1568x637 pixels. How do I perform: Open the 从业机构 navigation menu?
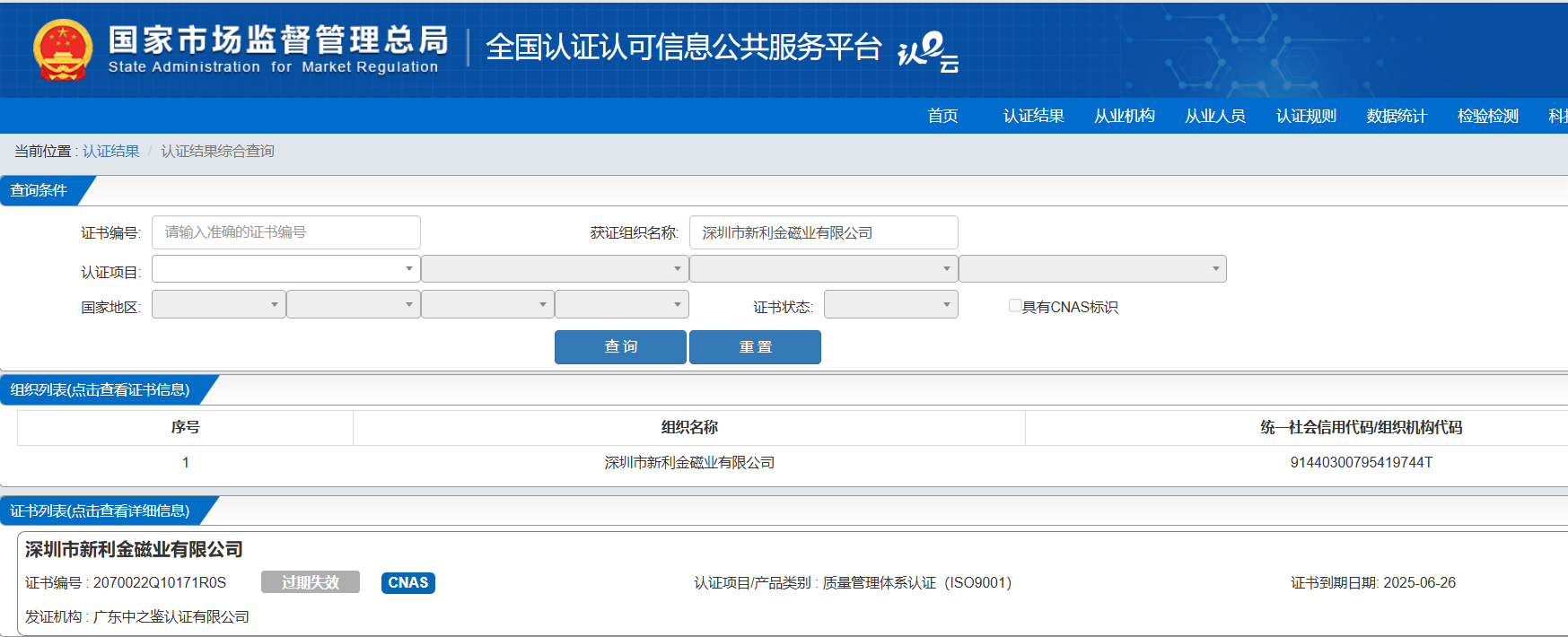(x=1124, y=116)
